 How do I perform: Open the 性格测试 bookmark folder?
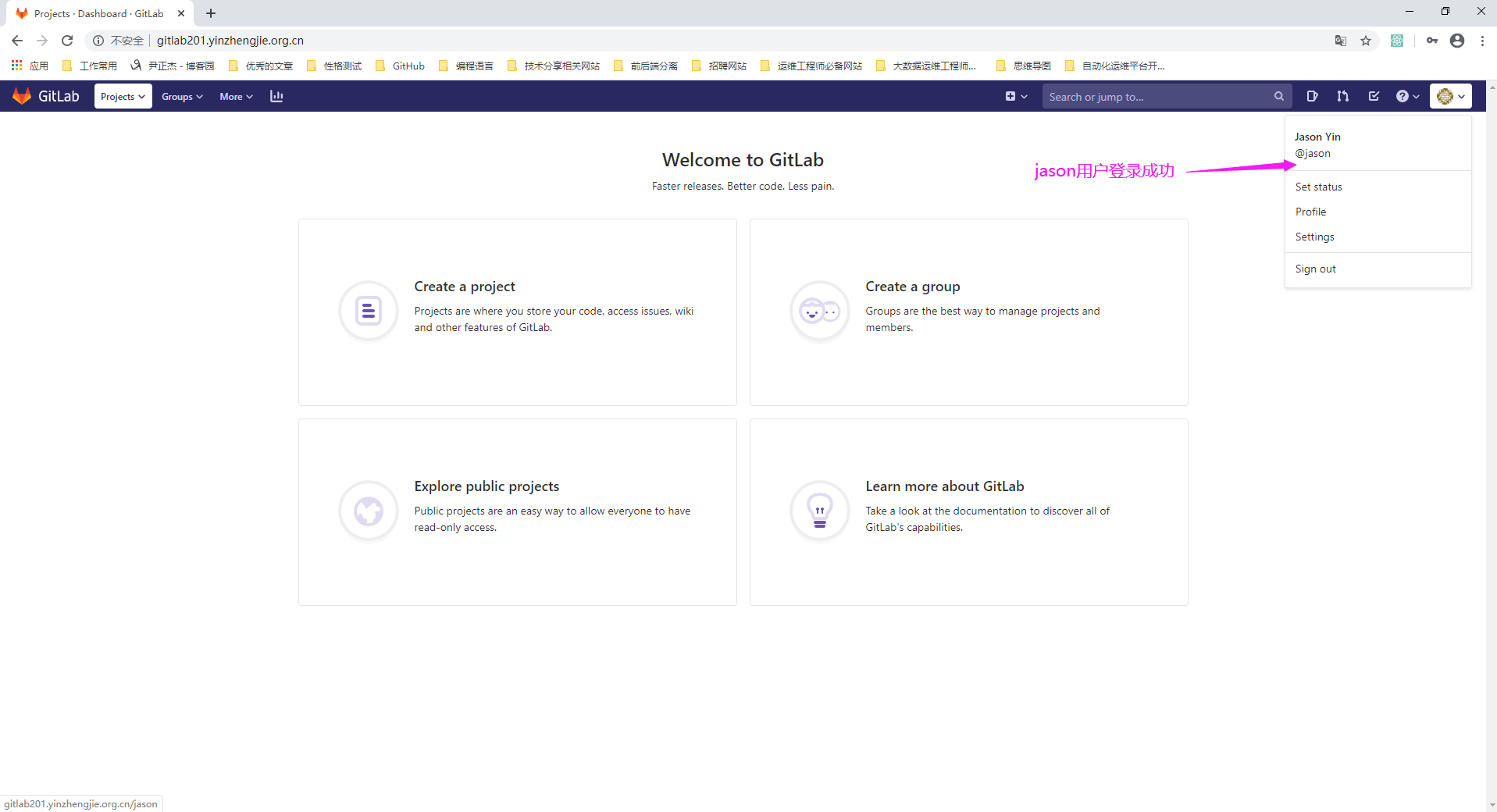click(x=334, y=66)
